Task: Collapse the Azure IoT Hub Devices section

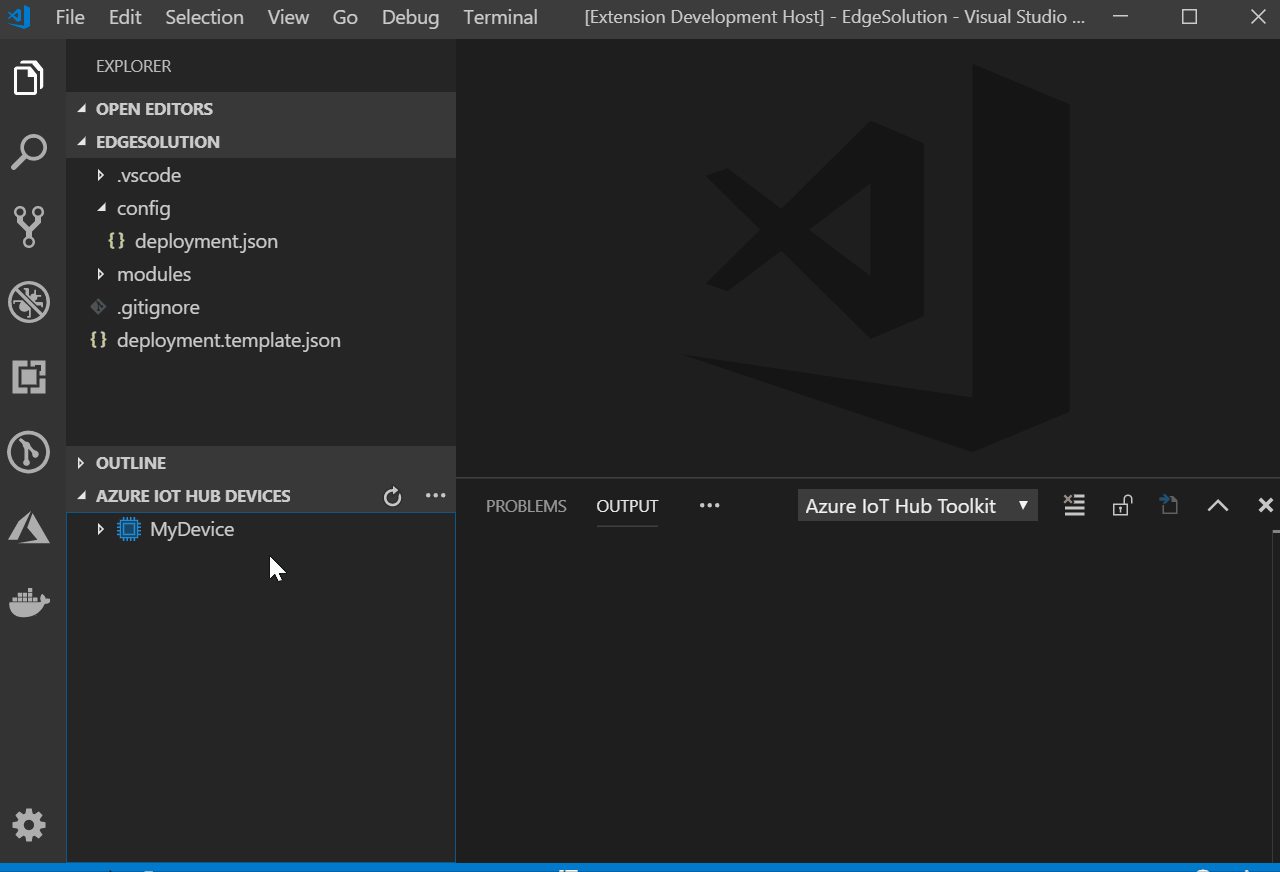Action: click(x=81, y=496)
